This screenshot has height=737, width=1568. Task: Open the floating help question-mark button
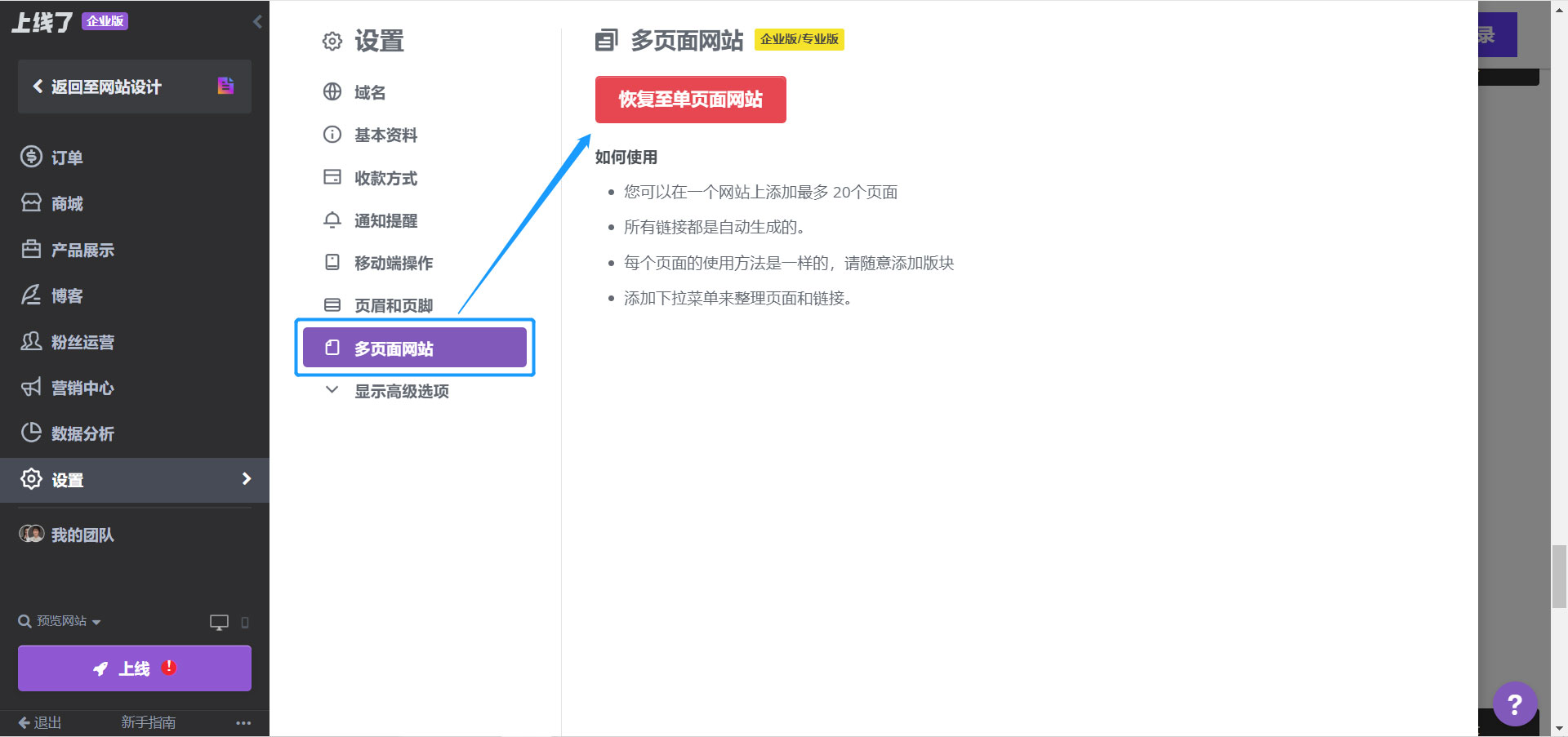1515,704
